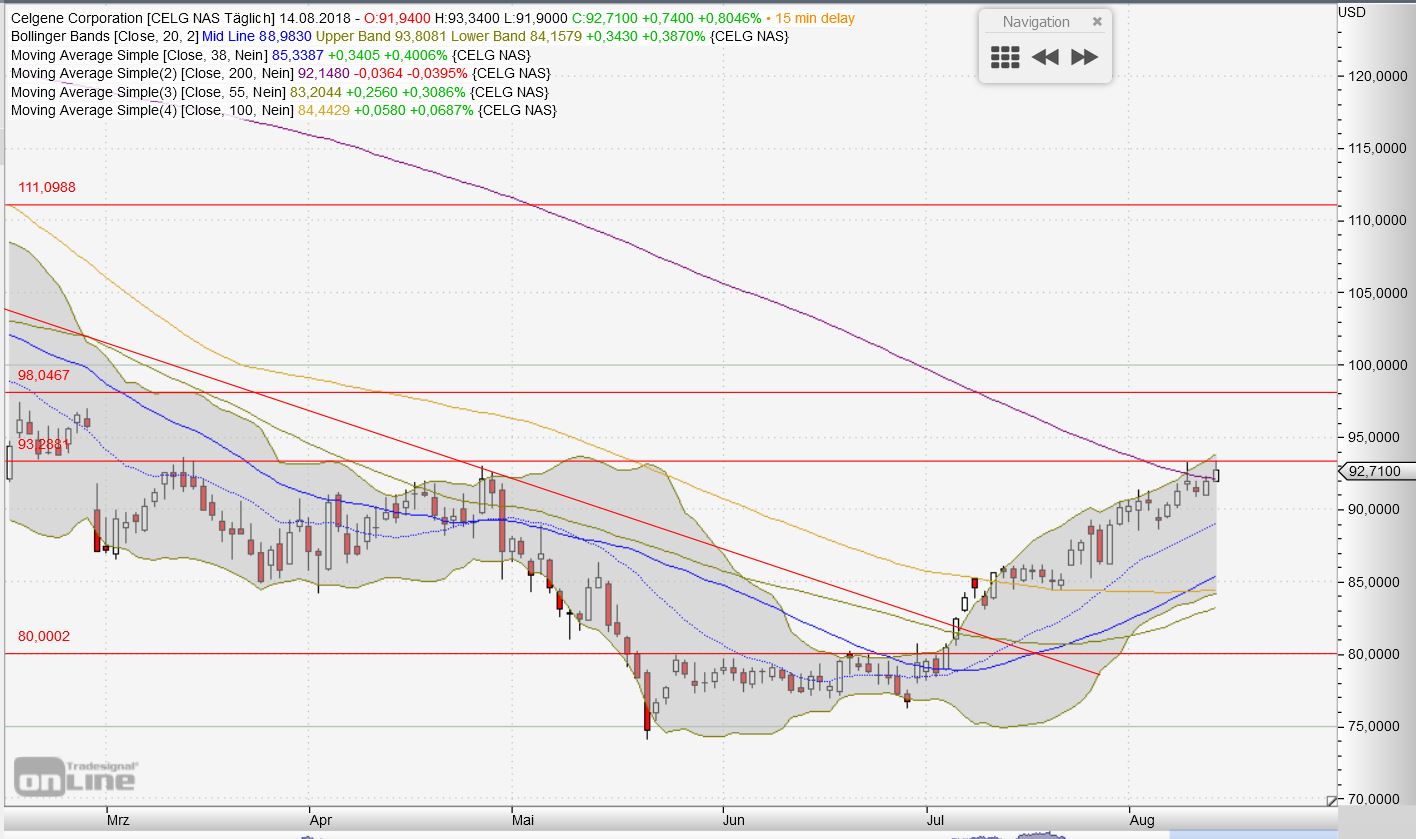The height and width of the screenshot is (839, 1416).
Task: Click the red 80,0002 level label
Action: (x=44, y=636)
